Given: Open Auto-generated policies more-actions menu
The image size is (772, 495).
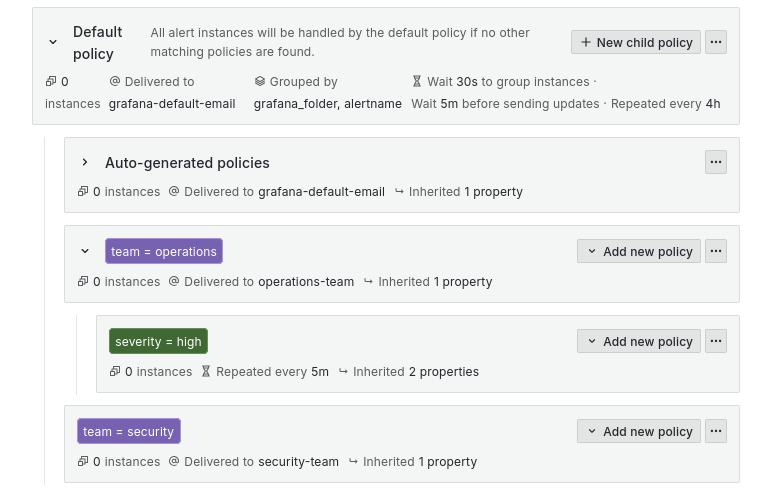Looking at the screenshot, I should 716,162.
